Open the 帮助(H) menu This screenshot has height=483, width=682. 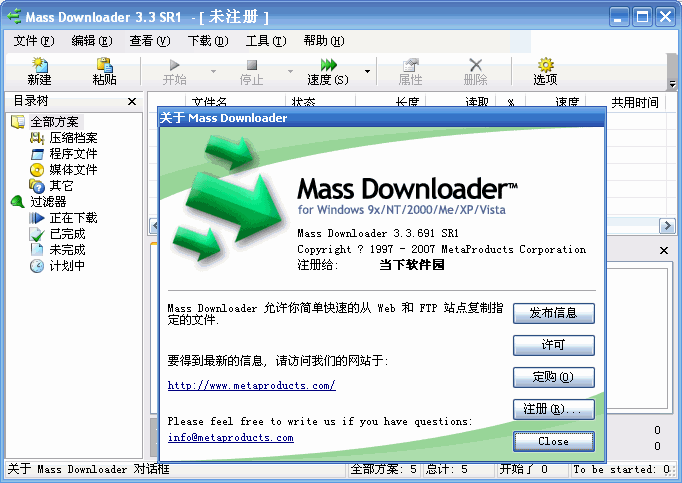(324, 41)
